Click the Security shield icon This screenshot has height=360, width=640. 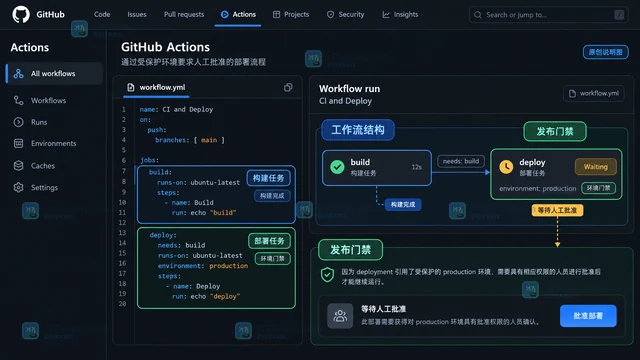(330, 14)
